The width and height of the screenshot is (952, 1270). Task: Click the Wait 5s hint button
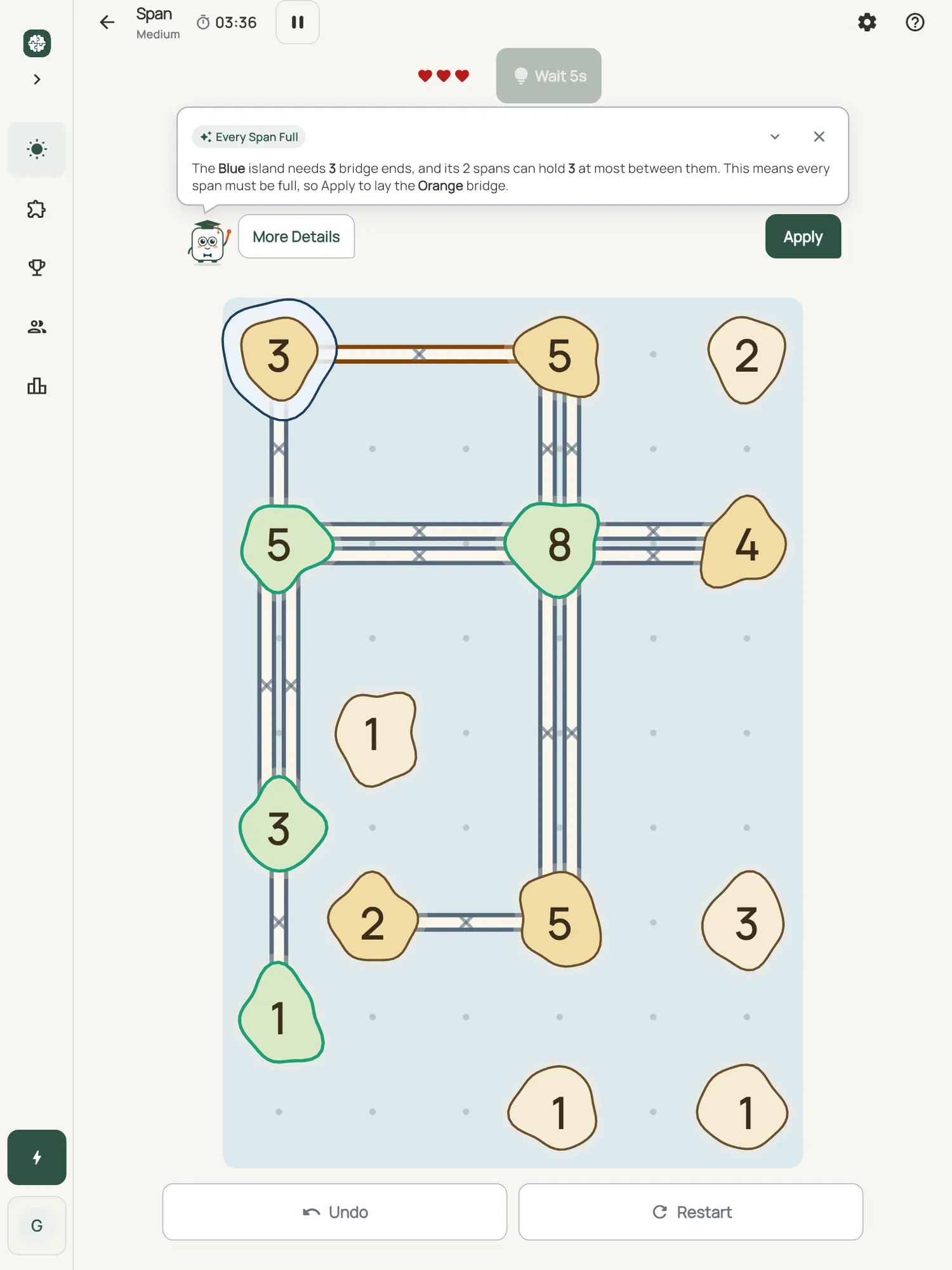[548, 76]
